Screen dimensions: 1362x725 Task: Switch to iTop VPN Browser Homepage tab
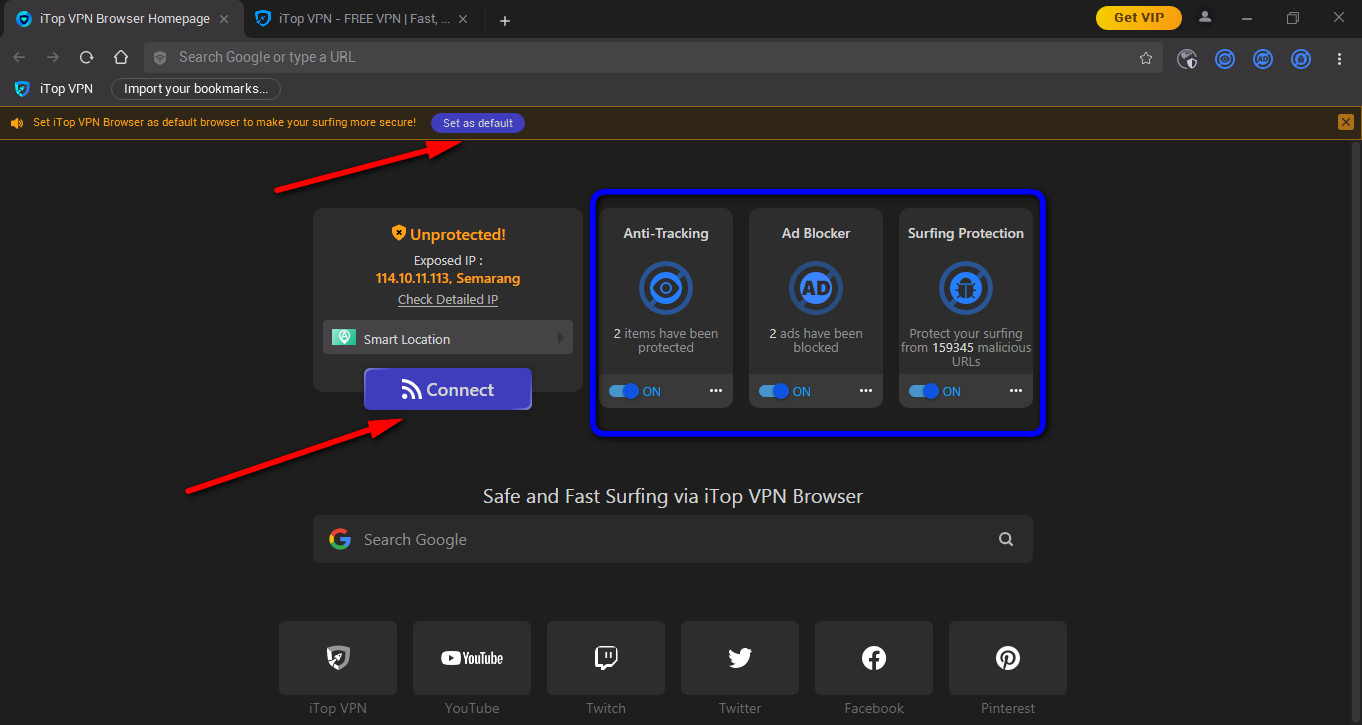[x=124, y=19]
